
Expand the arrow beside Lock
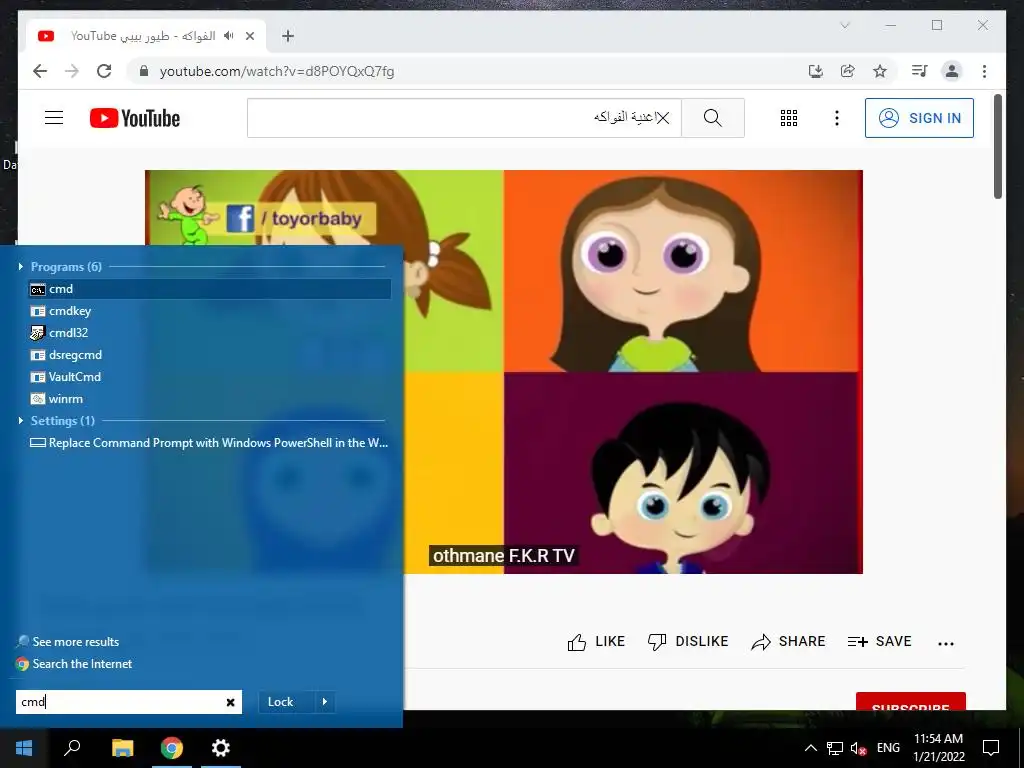coord(325,702)
